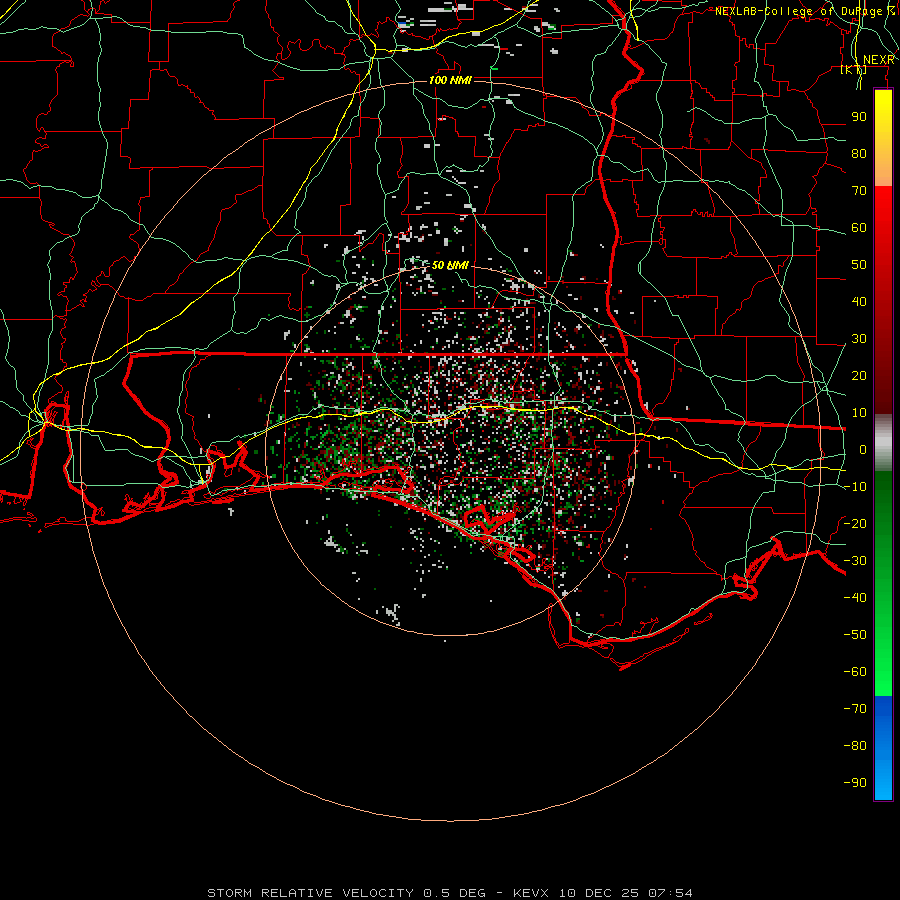
Task: Select the "70" value on the velocity scale
Action: click(x=859, y=191)
